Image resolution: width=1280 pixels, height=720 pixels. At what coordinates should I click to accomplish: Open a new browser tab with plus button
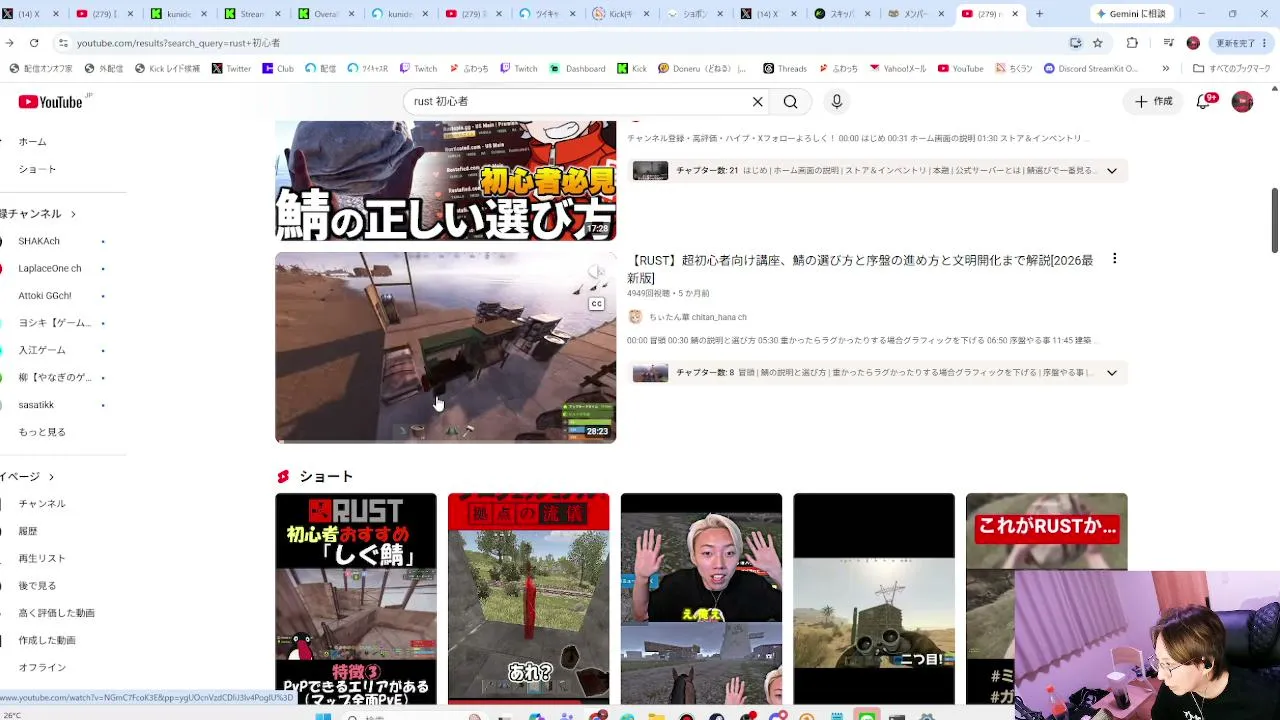coord(1039,14)
